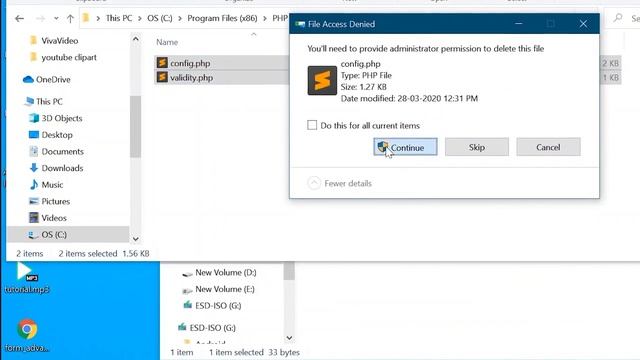This screenshot has height=360, width=640.
Task: Click the Music note icon in sidebar
Action: click(34, 184)
